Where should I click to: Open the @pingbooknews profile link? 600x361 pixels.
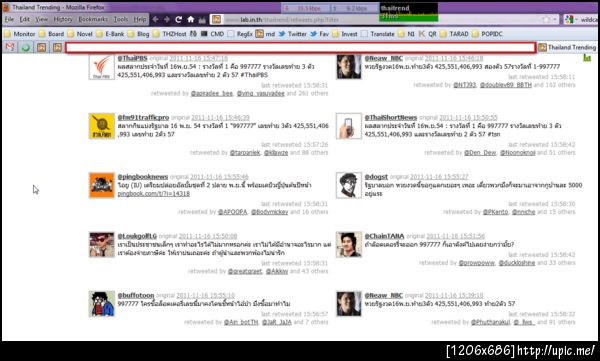coord(142,177)
